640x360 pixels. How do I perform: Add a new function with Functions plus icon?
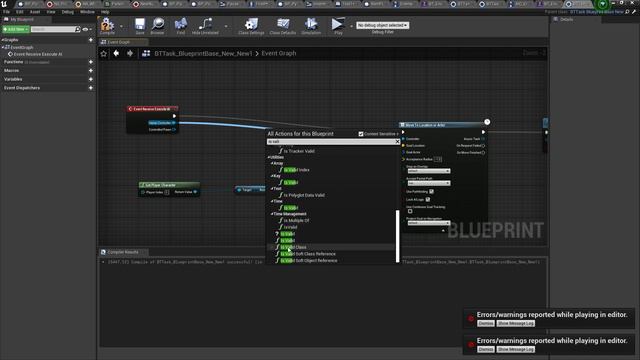91,62
